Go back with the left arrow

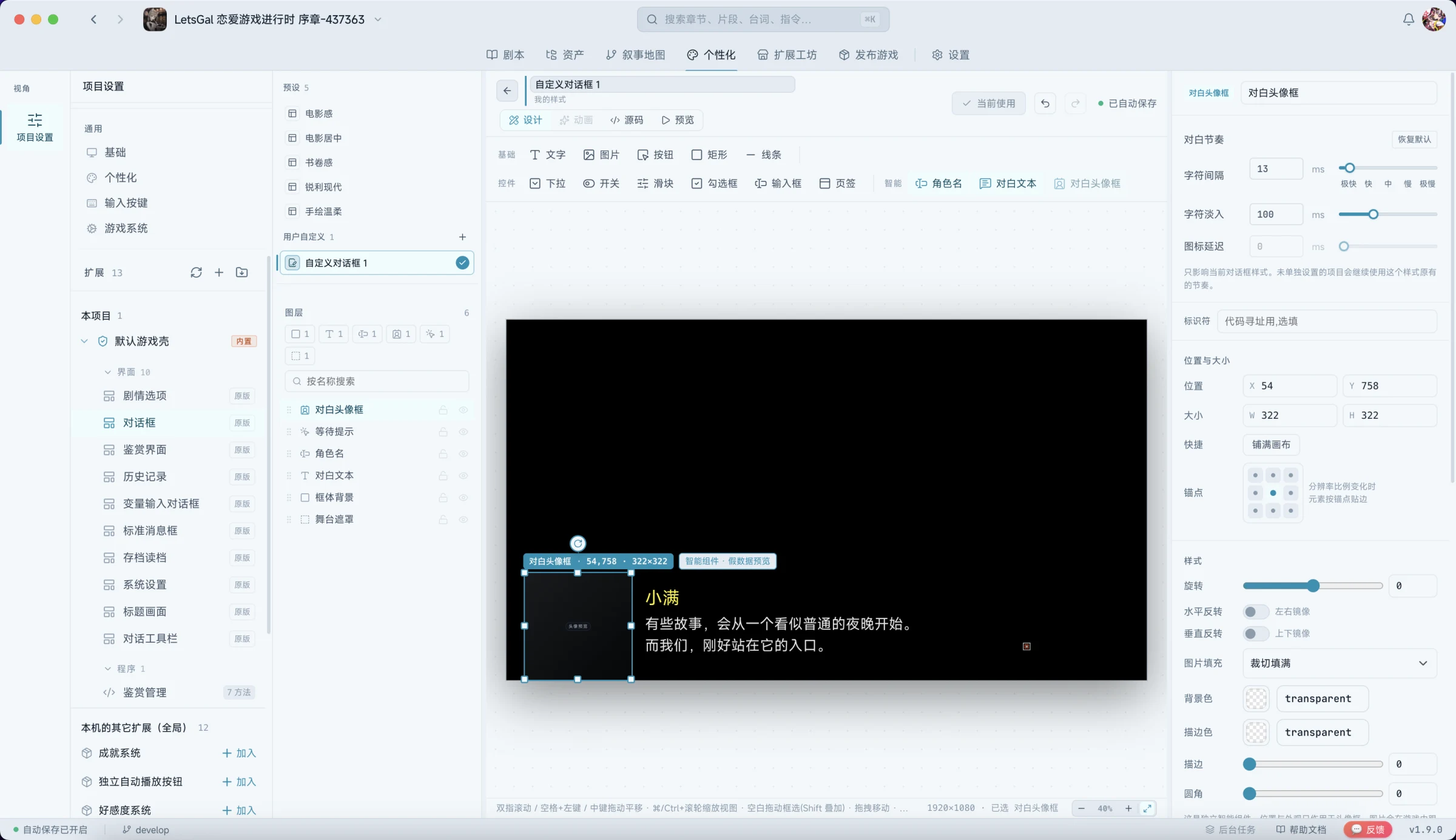(x=93, y=19)
